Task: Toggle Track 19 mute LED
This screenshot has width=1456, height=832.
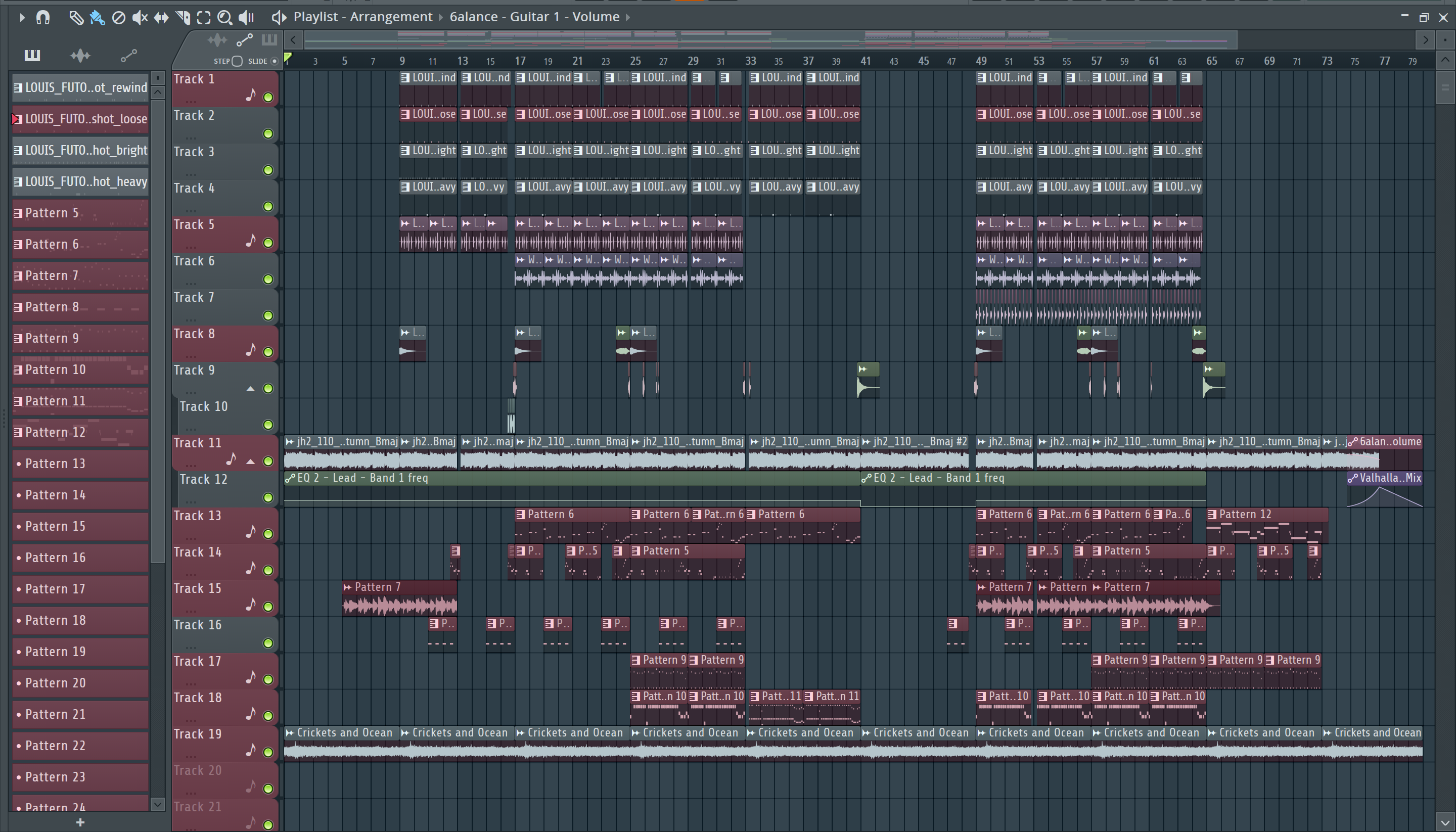Action: [x=268, y=753]
